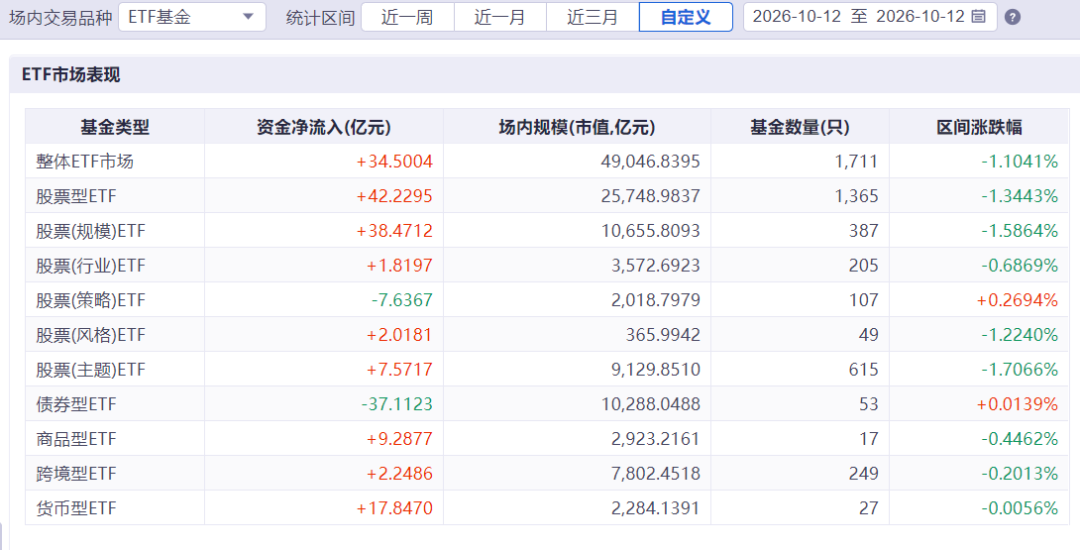This screenshot has width=1080, height=550.
Task: Click fund count value 615
Action: click(x=864, y=370)
